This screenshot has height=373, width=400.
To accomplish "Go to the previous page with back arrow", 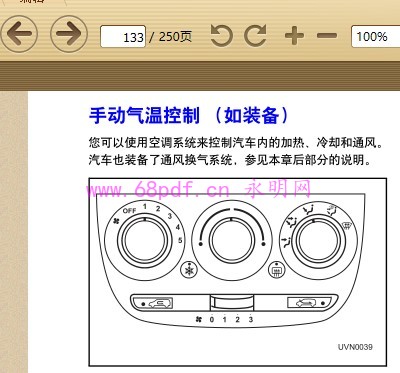I will tap(19, 34).
